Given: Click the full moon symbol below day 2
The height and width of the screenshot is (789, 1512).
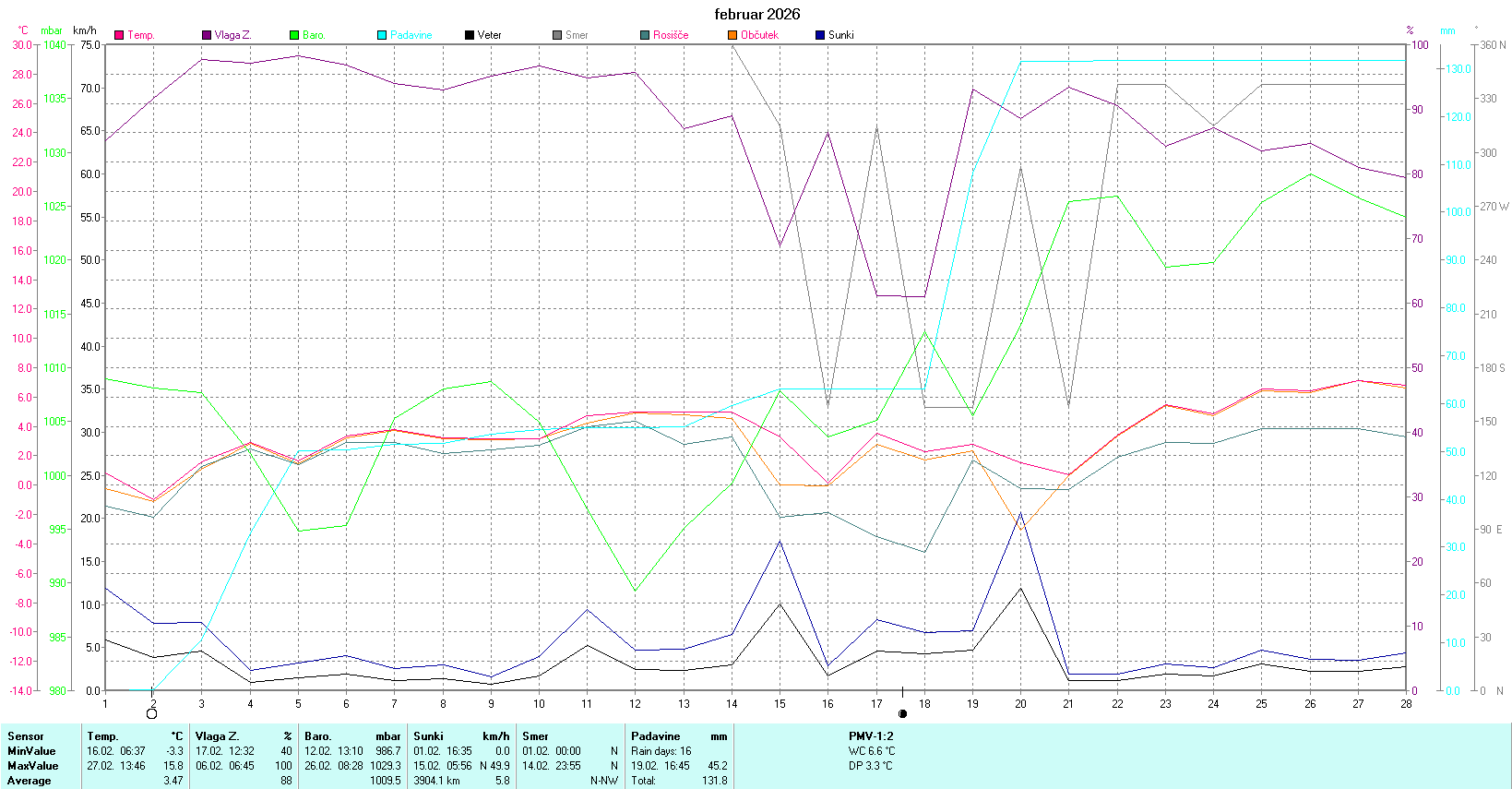Looking at the screenshot, I should (152, 713).
